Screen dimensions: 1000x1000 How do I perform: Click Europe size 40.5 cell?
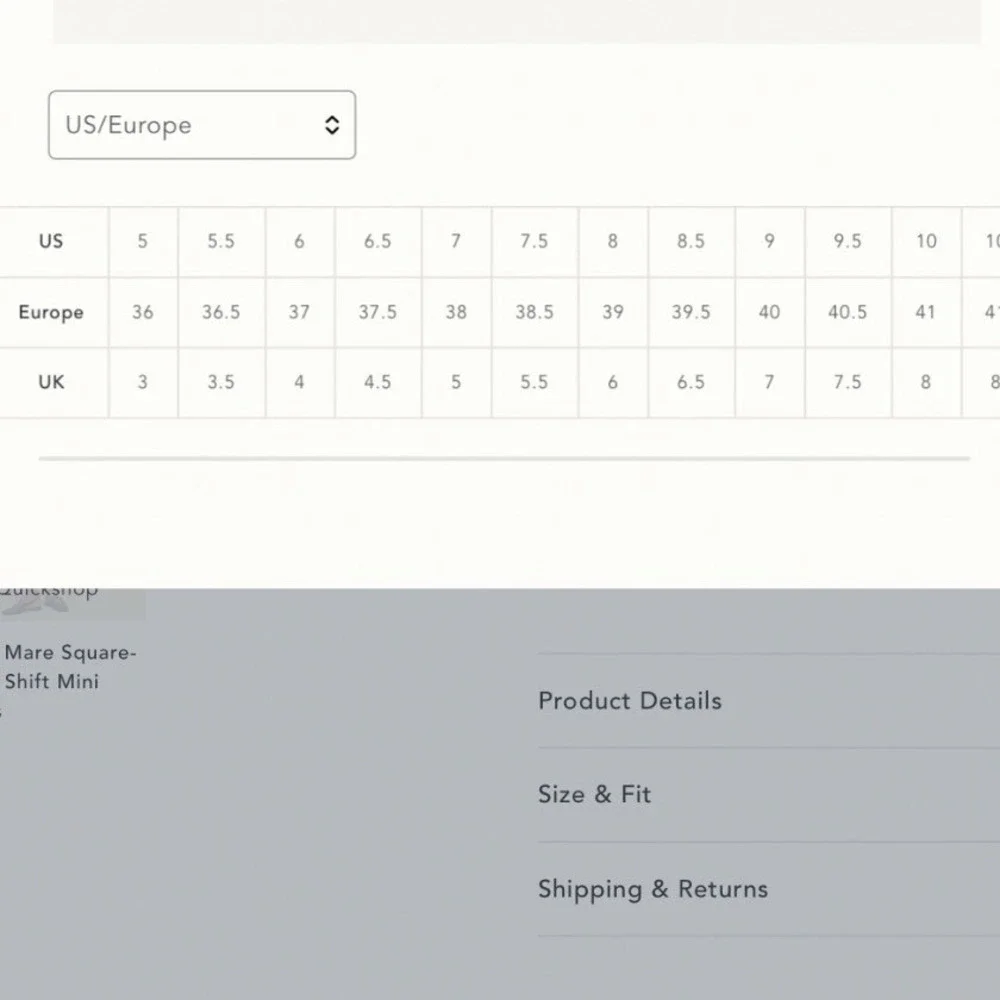848,312
